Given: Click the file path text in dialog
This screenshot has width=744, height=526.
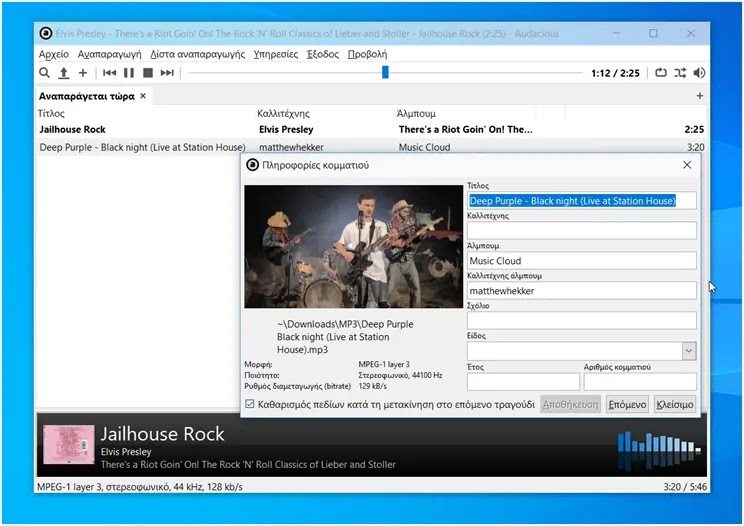Looking at the screenshot, I should point(345,337).
